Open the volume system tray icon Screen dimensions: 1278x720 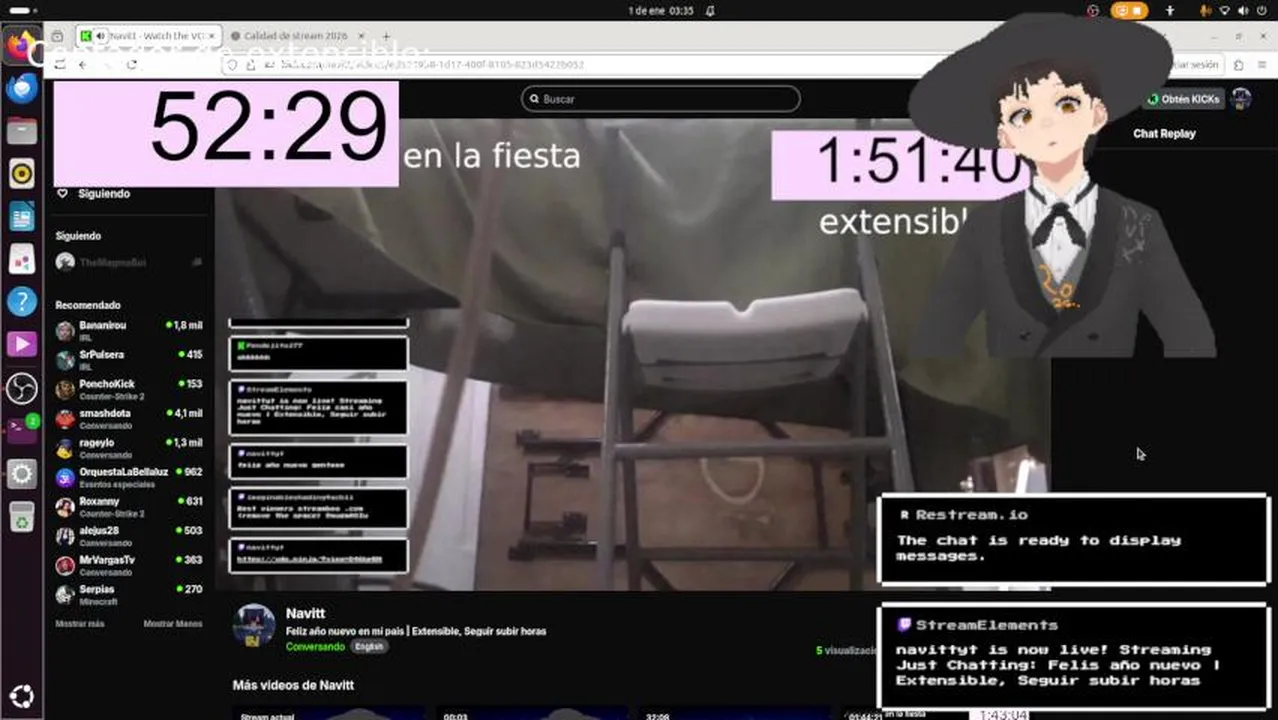click(x=1242, y=11)
